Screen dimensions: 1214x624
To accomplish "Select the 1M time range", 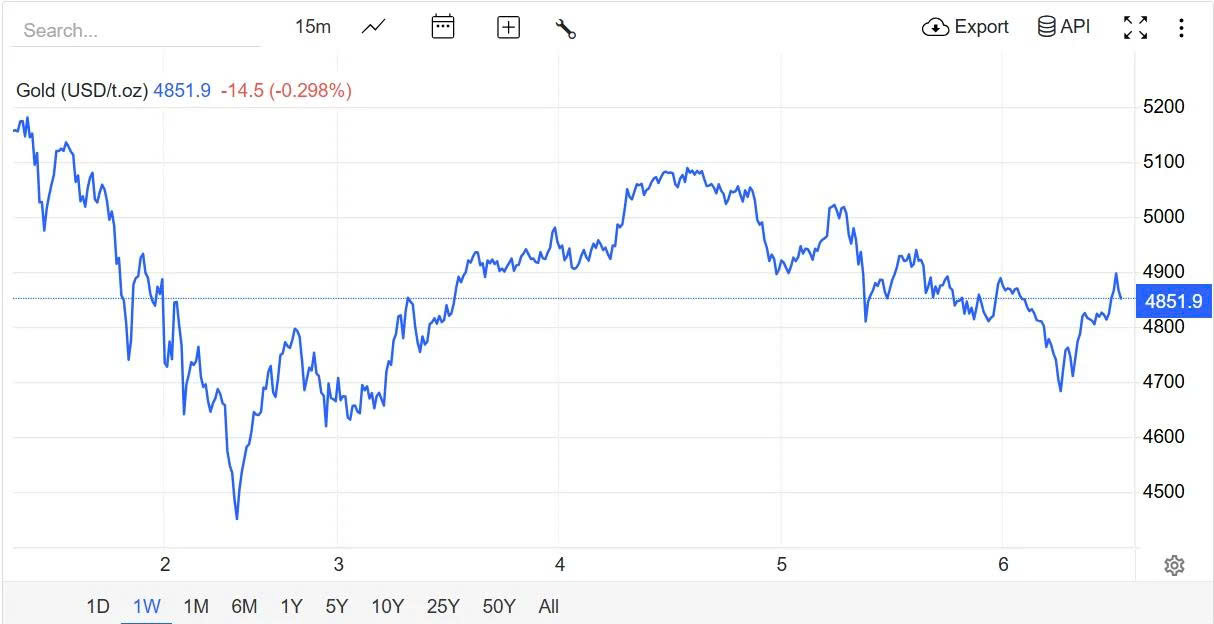I will pos(196,606).
